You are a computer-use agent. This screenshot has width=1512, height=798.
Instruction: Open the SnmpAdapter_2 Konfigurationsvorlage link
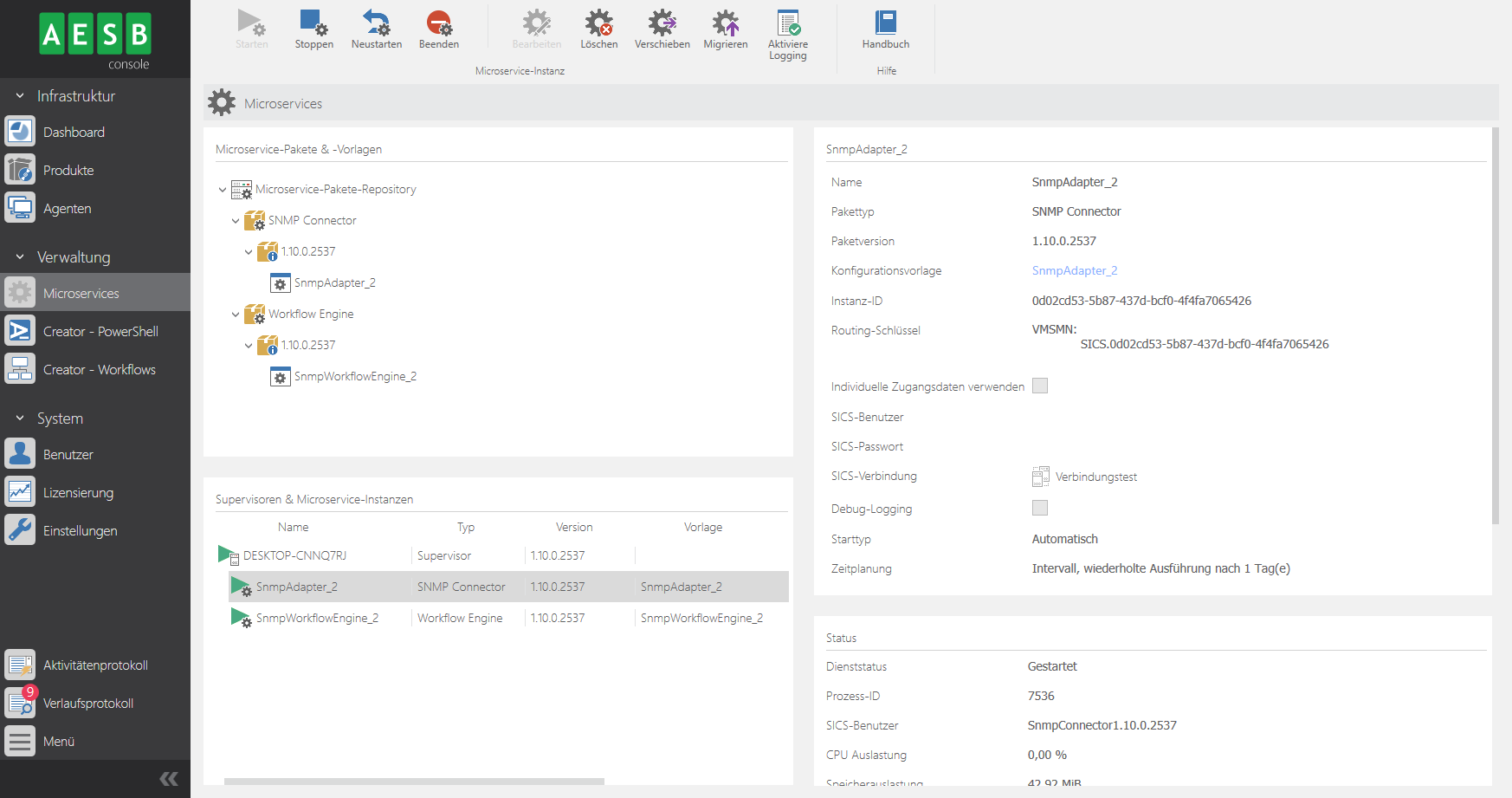[x=1074, y=270]
